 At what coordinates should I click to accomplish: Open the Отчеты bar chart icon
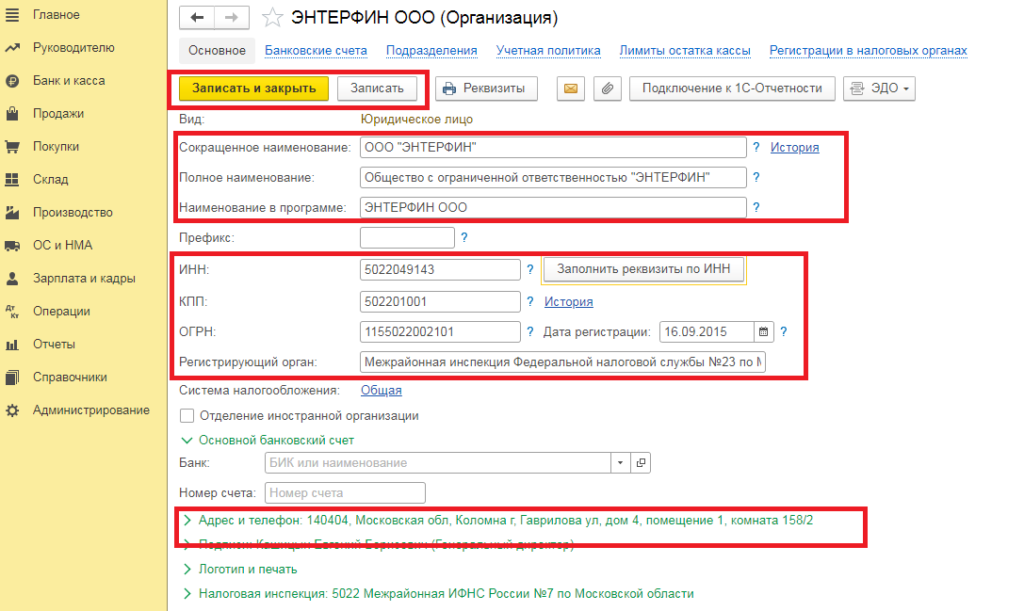point(12,344)
